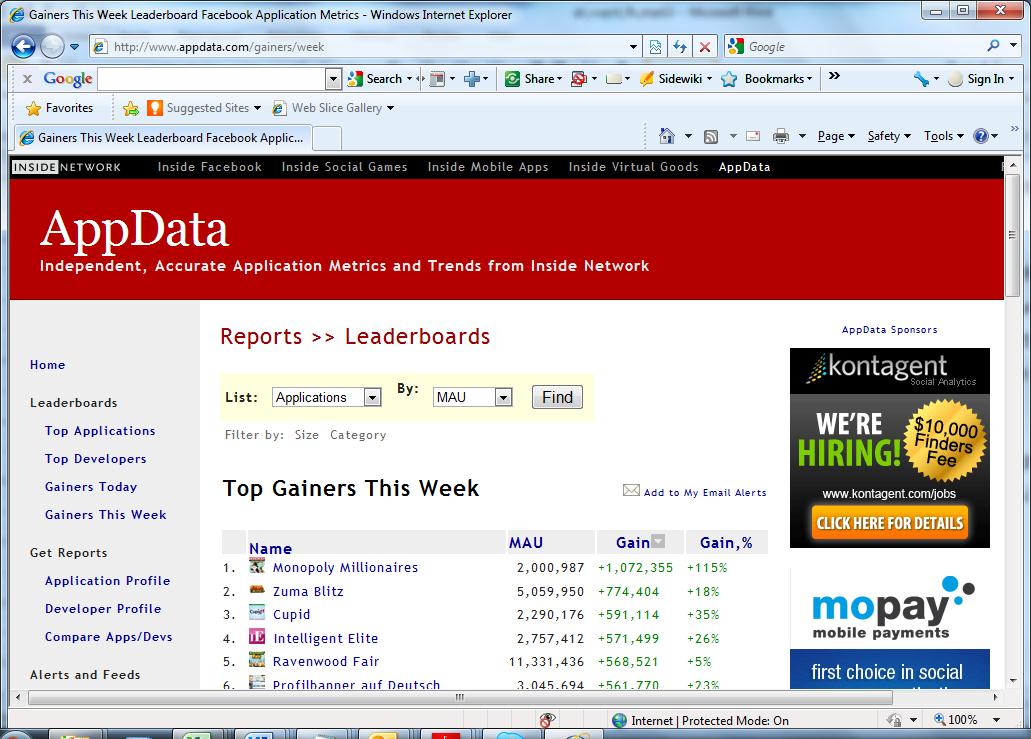
Task: Open the Page menu
Action: coord(836,136)
